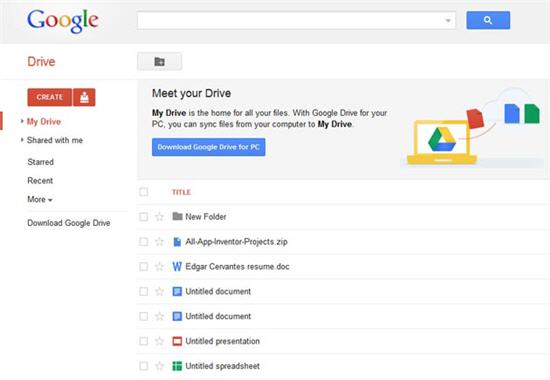The width and height of the screenshot is (550, 380).
Task: Check the Edgar Cervantes resume.doc checkbox
Action: coord(143,267)
